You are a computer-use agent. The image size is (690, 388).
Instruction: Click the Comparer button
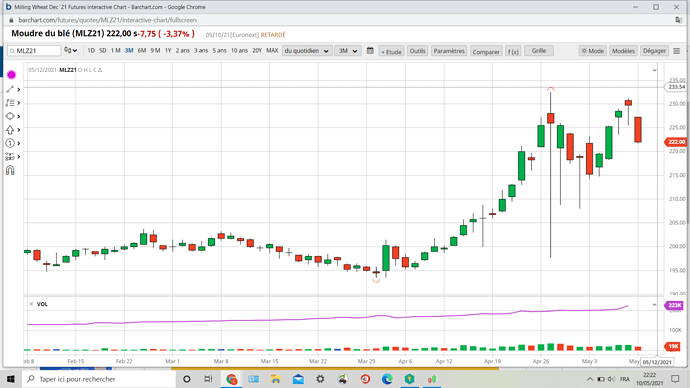(486, 51)
